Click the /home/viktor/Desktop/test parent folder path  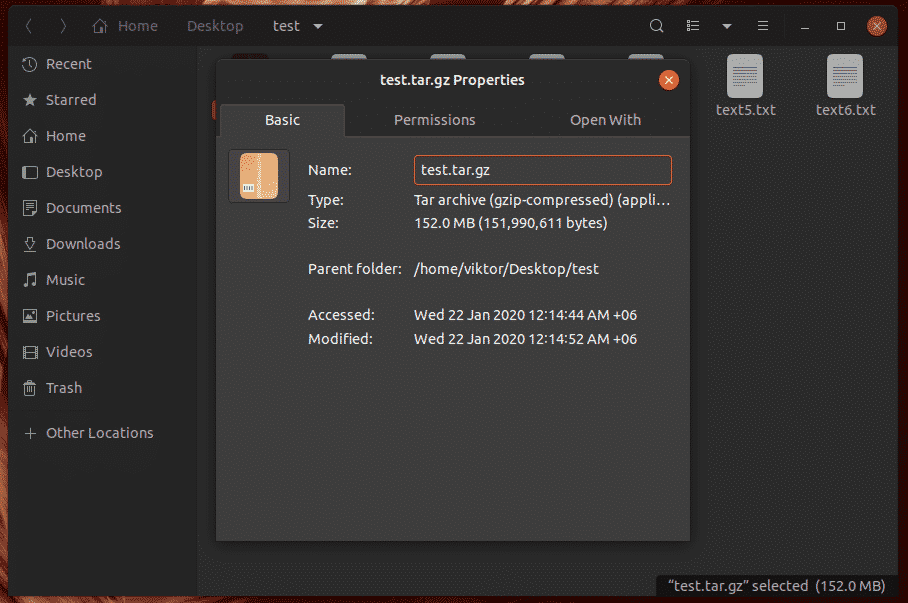point(506,269)
